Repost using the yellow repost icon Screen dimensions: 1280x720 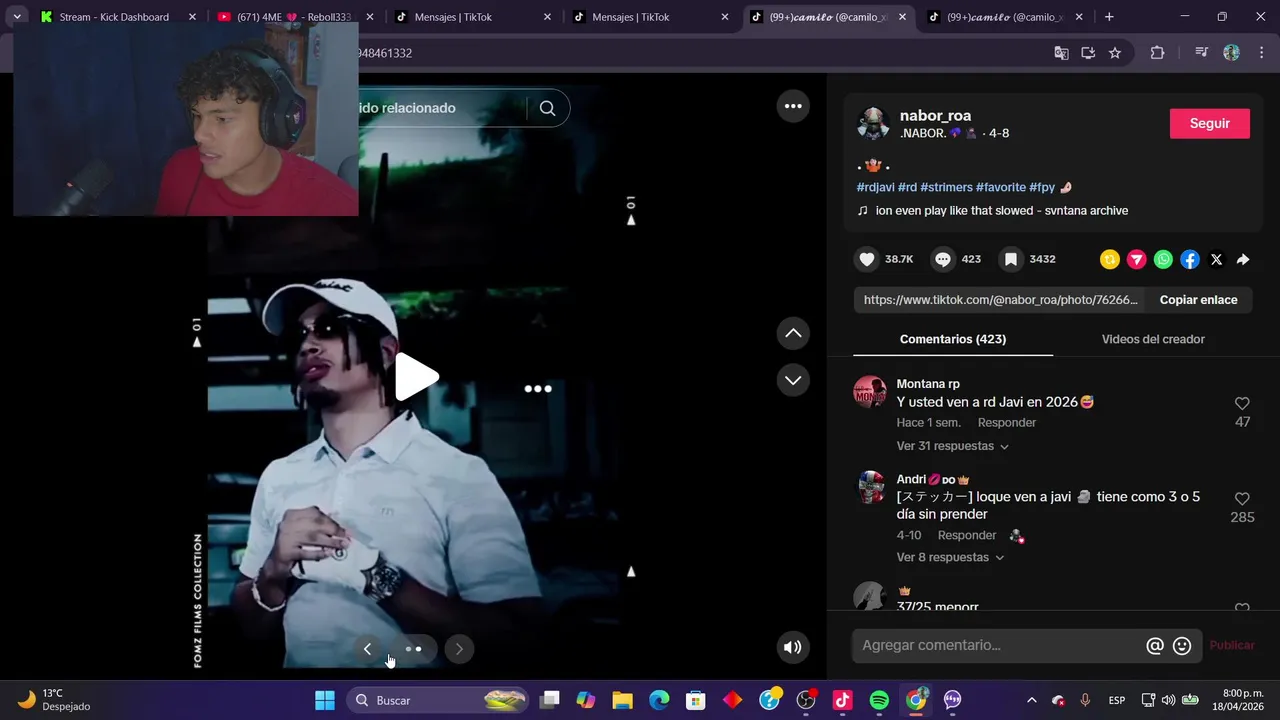[1110, 259]
